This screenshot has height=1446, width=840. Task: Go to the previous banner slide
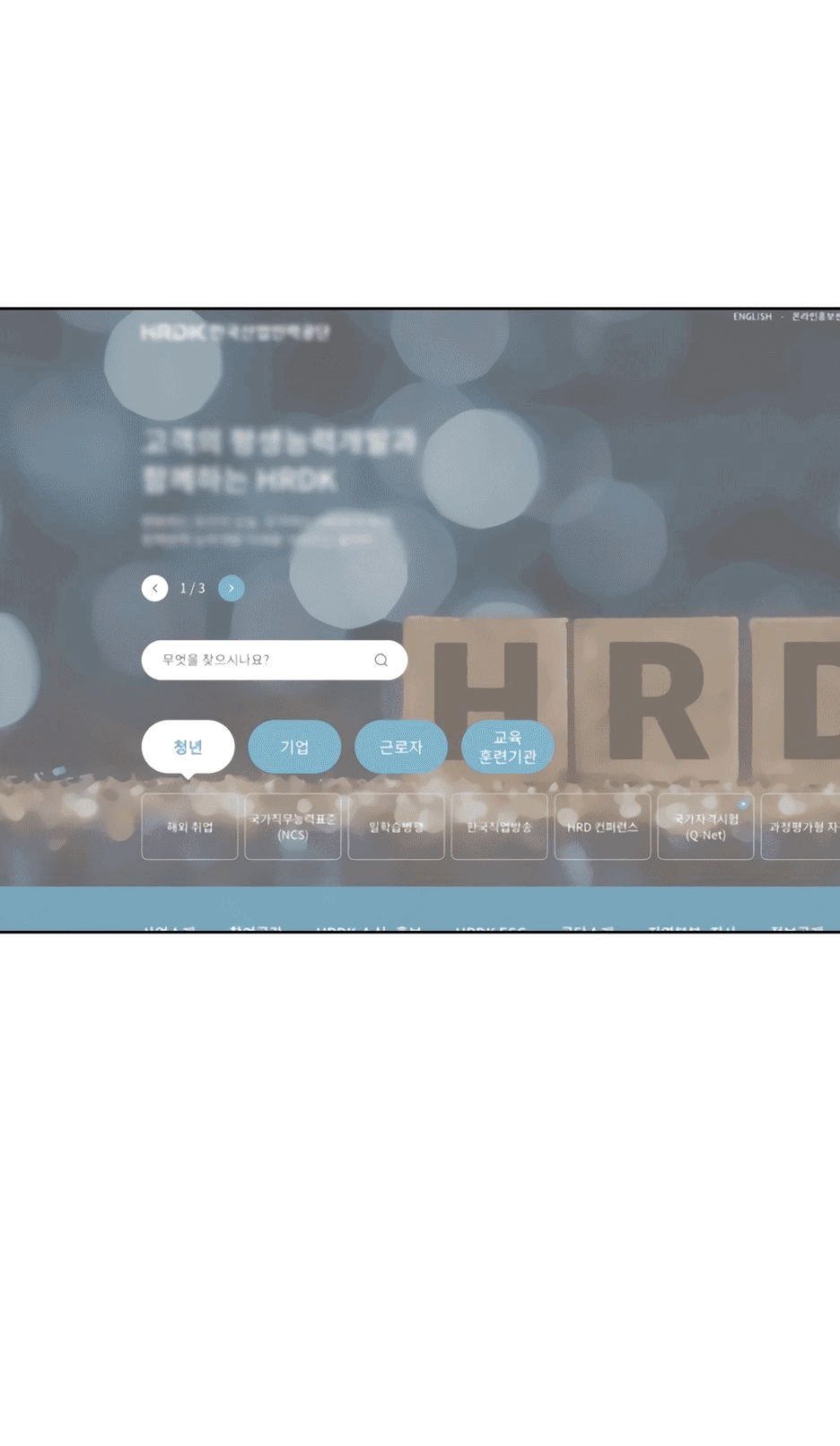(x=154, y=588)
